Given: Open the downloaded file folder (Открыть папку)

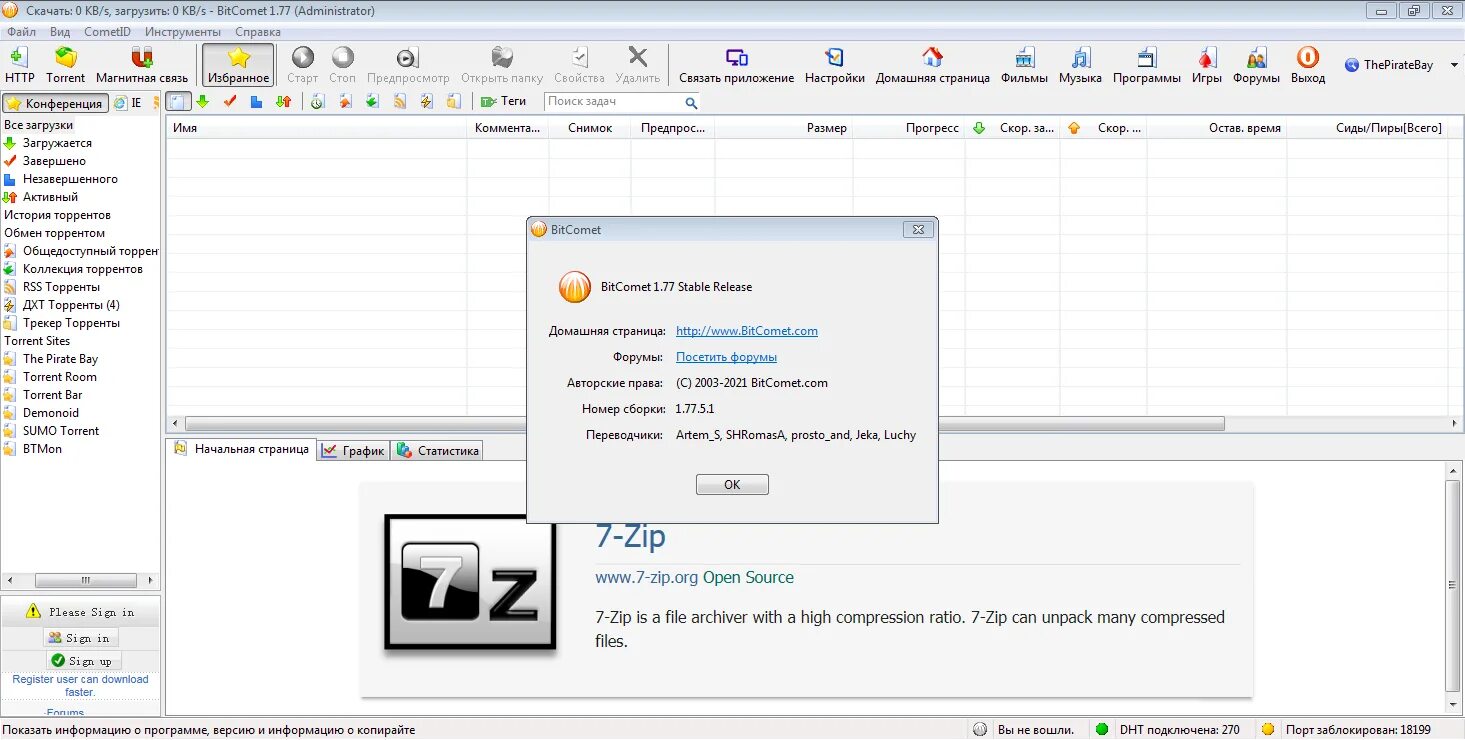Looking at the screenshot, I should coord(501,64).
